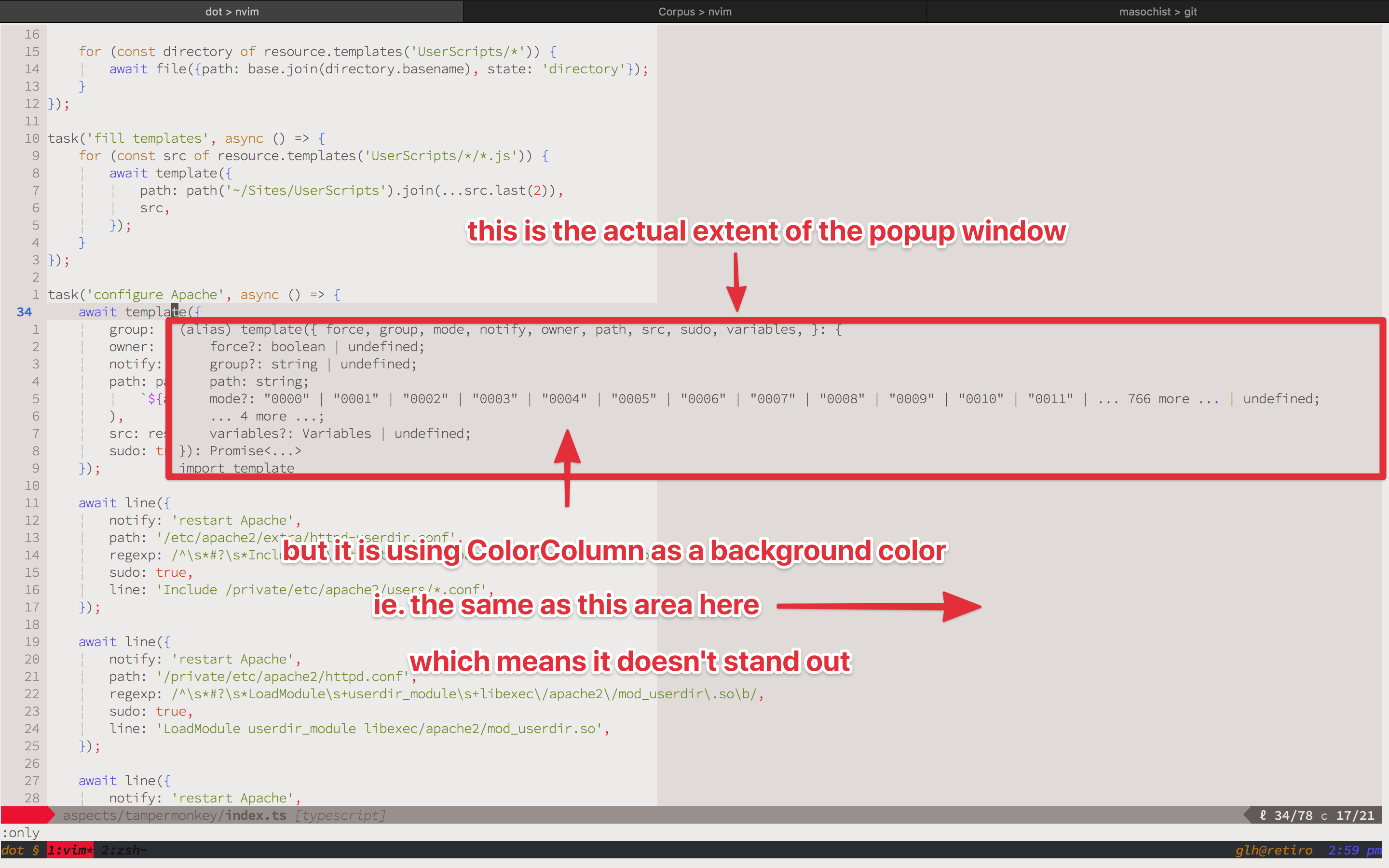Click the column indicator showing 17/21
1389x868 pixels.
(1355, 815)
